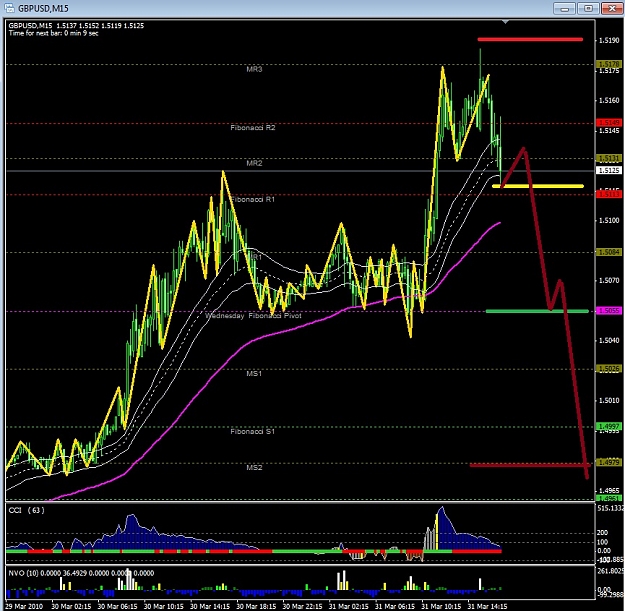Viewport: 625px width, 611px height.
Task: Click the 31 Mar 10:15 time label
Action: 441,606
